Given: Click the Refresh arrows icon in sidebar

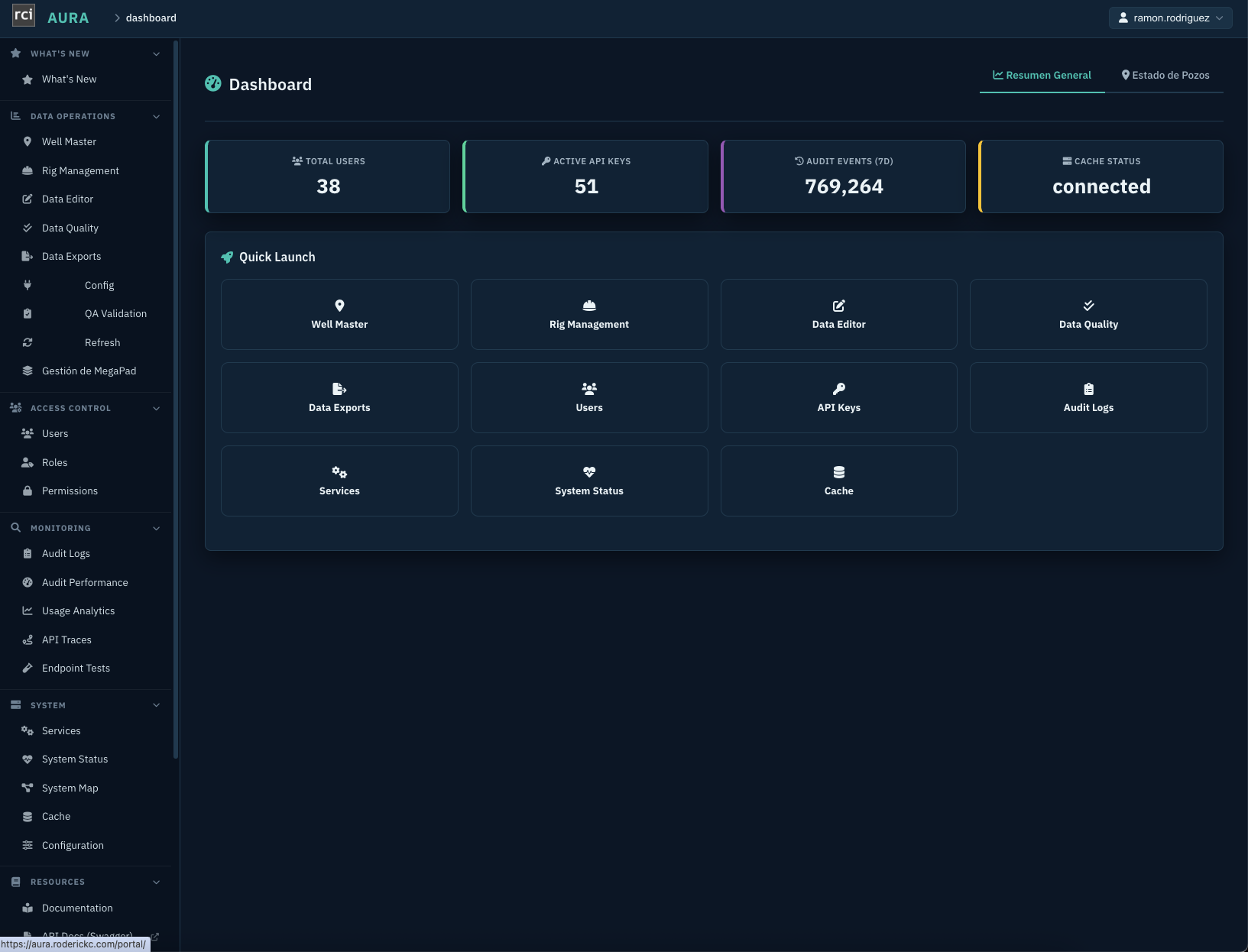Looking at the screenshot, I should (x=28, y=342).
